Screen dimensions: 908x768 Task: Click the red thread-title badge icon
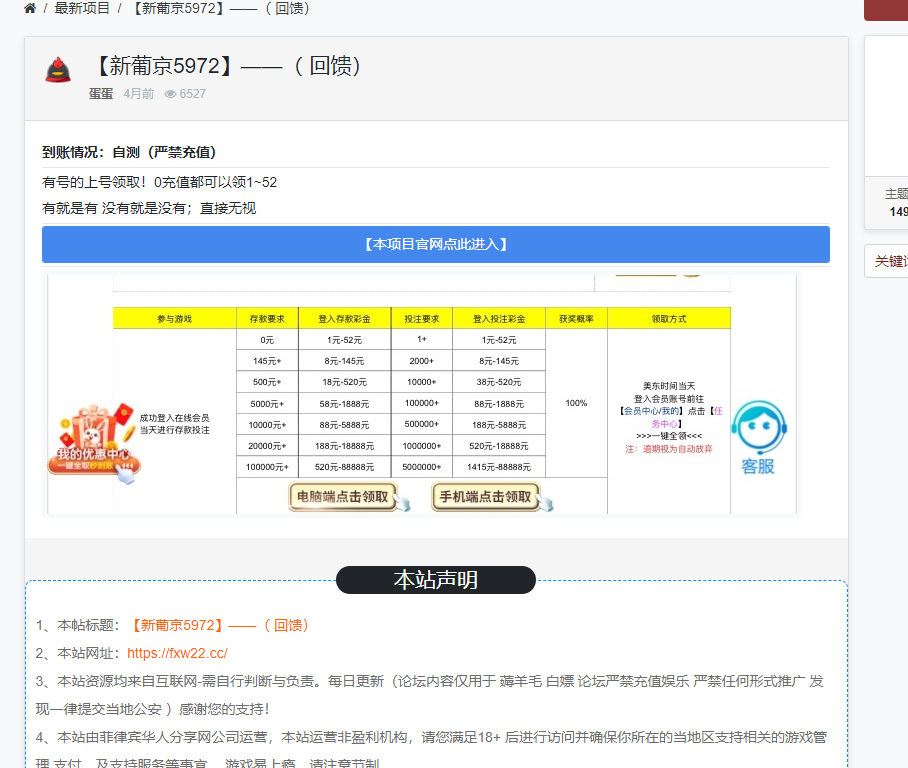57,66
